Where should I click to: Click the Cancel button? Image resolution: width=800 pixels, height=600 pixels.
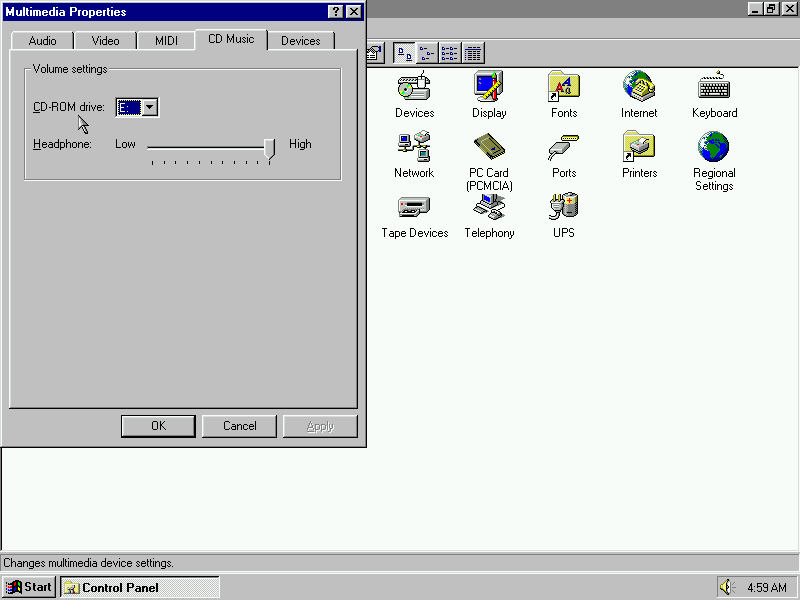[239, 426]
